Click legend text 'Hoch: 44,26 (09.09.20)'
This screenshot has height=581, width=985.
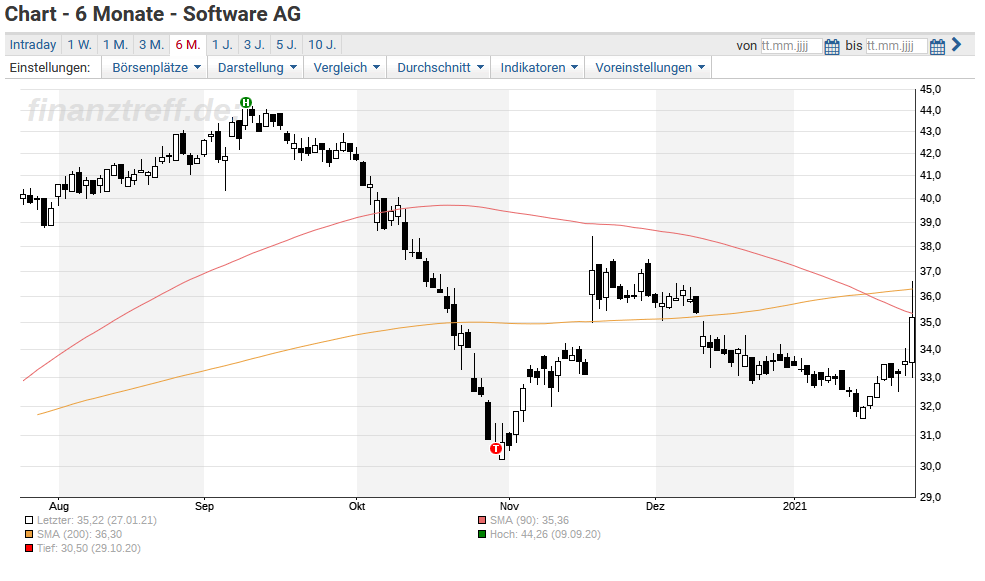tap(545, 535)
